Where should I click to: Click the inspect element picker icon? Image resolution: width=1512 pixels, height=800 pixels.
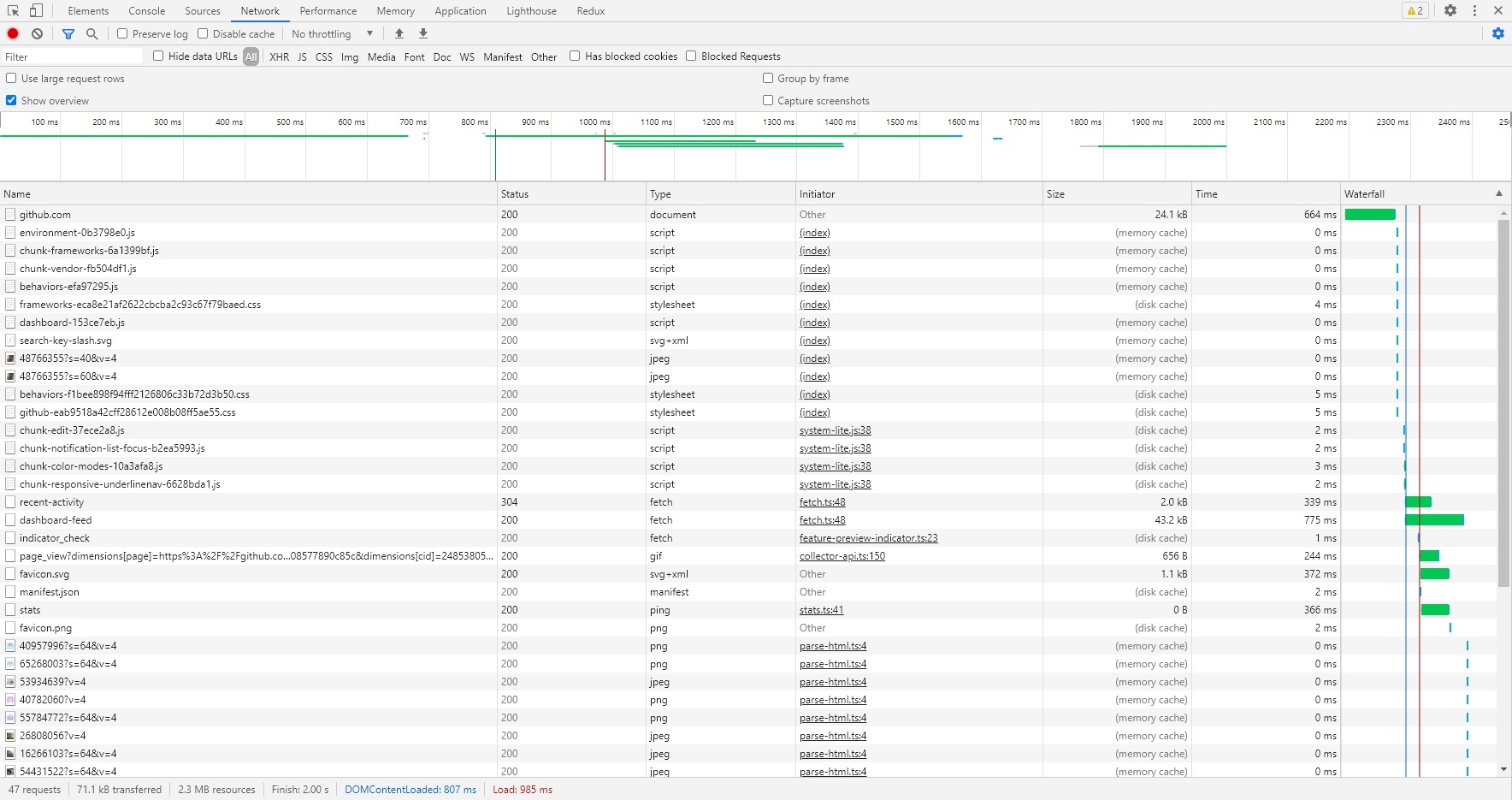click(x=14, y=11)
